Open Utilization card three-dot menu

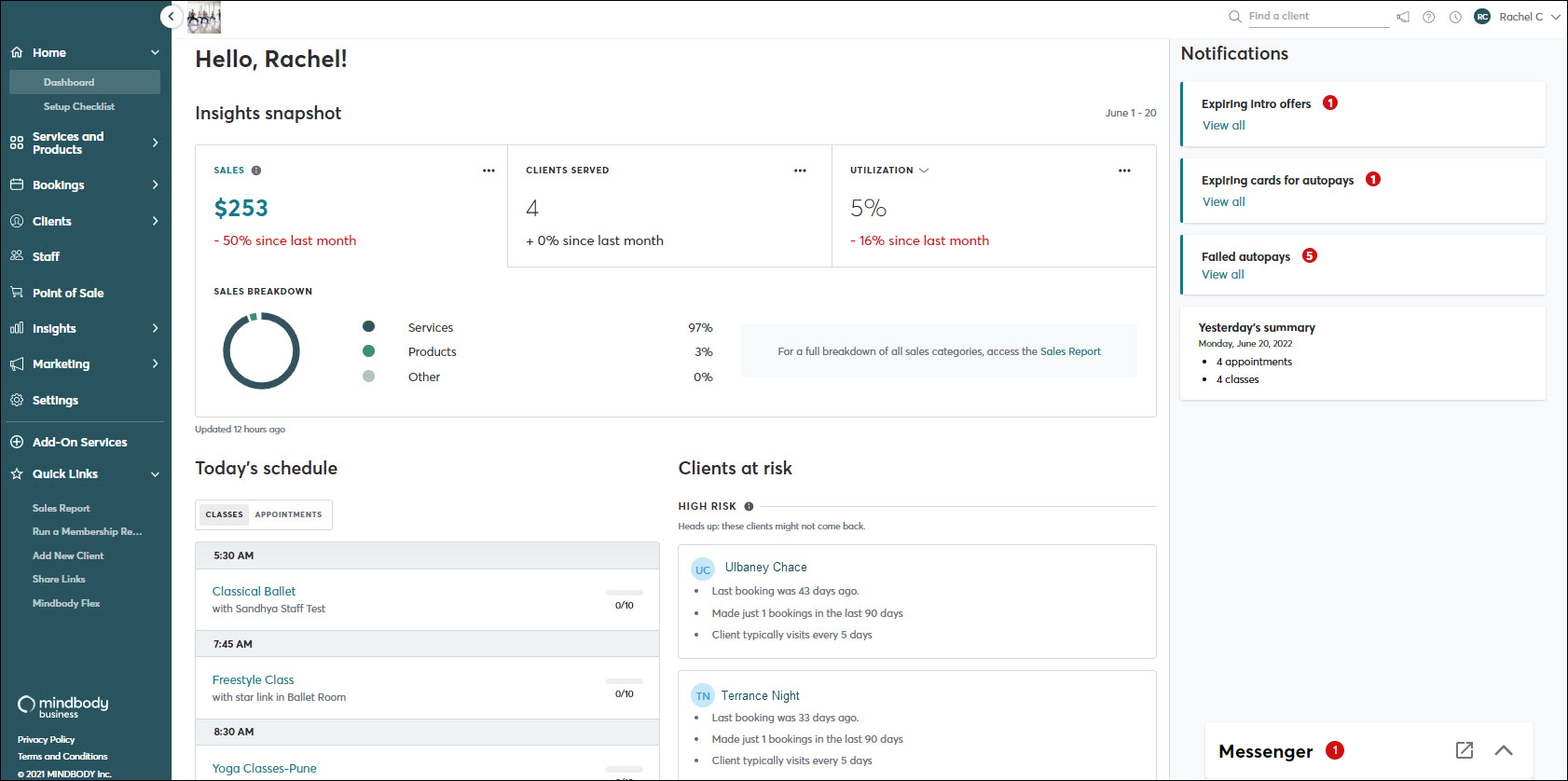click(x=1124, y=171)
